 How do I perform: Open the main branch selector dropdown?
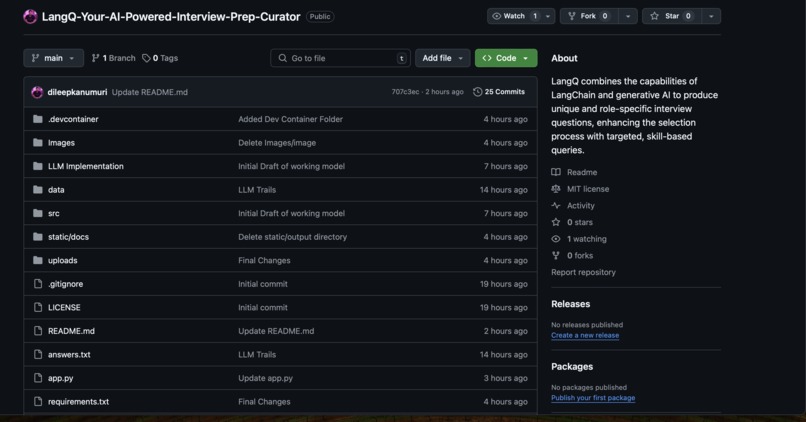(53, 58)
